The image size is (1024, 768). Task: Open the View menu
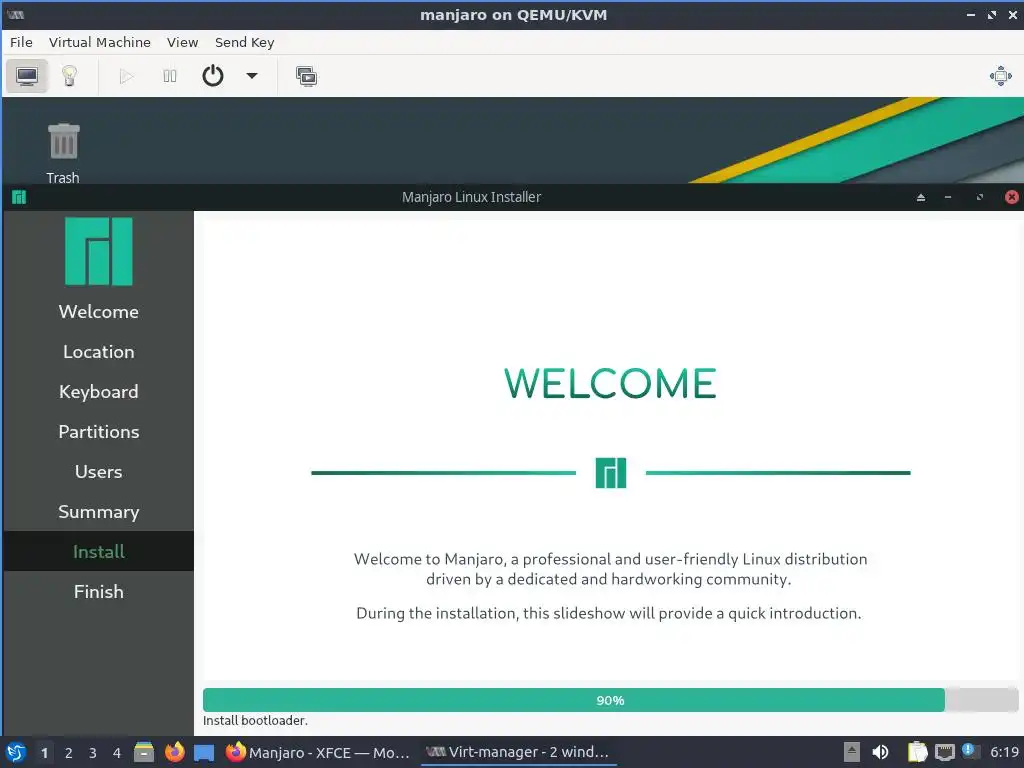pos(182,42)
